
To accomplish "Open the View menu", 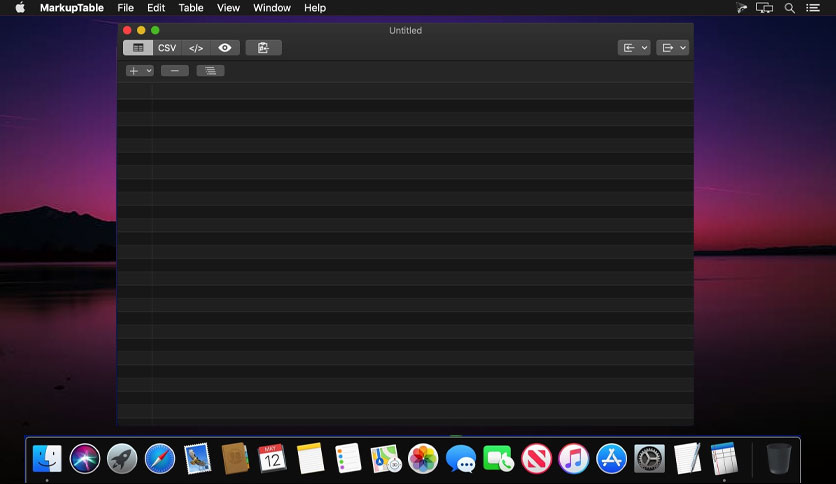I will click(228, 8).
